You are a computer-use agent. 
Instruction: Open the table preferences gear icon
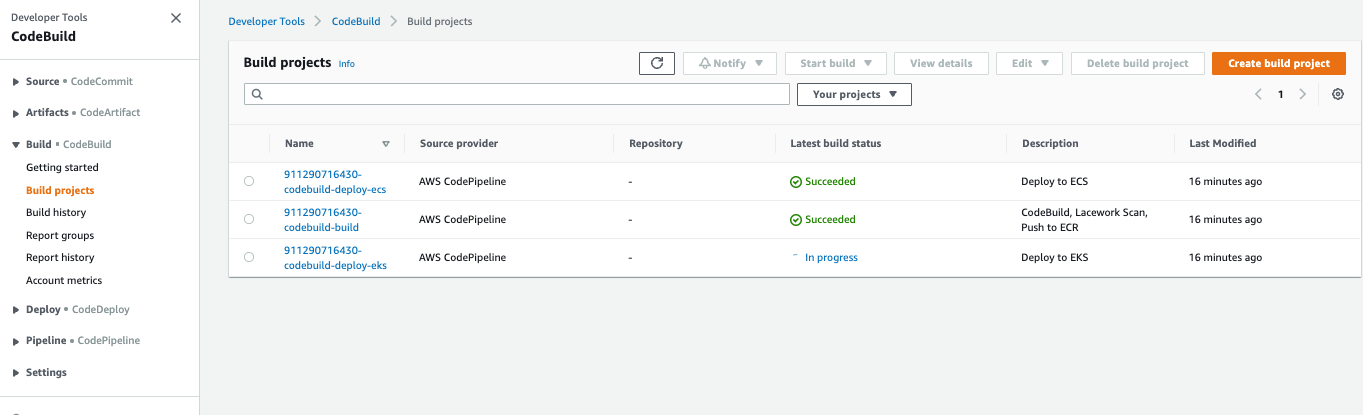coord(1338,94)
